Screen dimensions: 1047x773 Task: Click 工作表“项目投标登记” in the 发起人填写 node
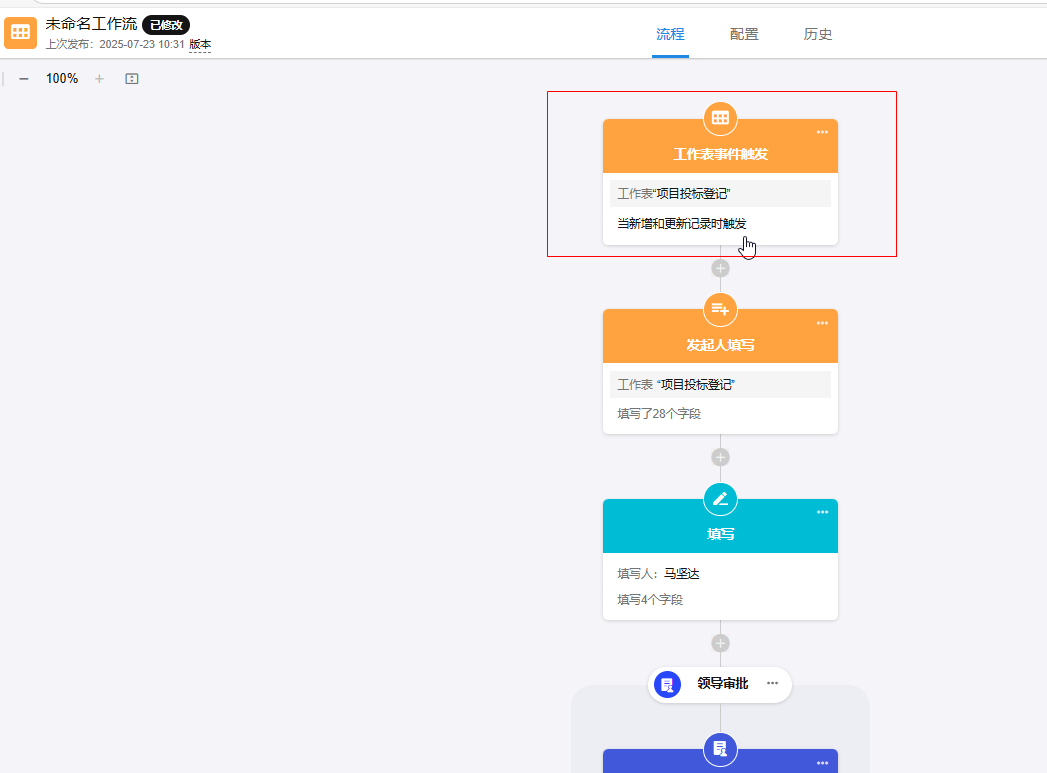pyautogui.click(x=720, y=384)
